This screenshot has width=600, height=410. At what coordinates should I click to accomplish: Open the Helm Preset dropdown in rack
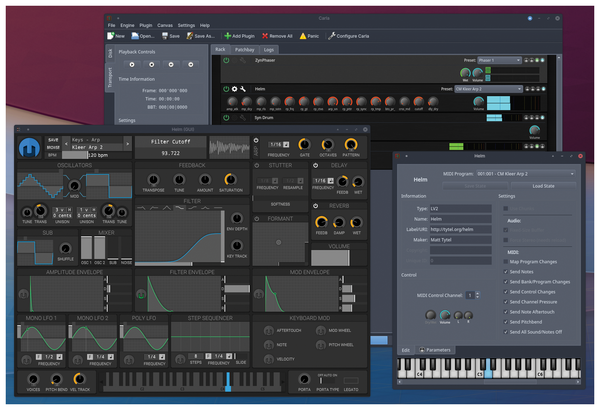tap(488, 89)
